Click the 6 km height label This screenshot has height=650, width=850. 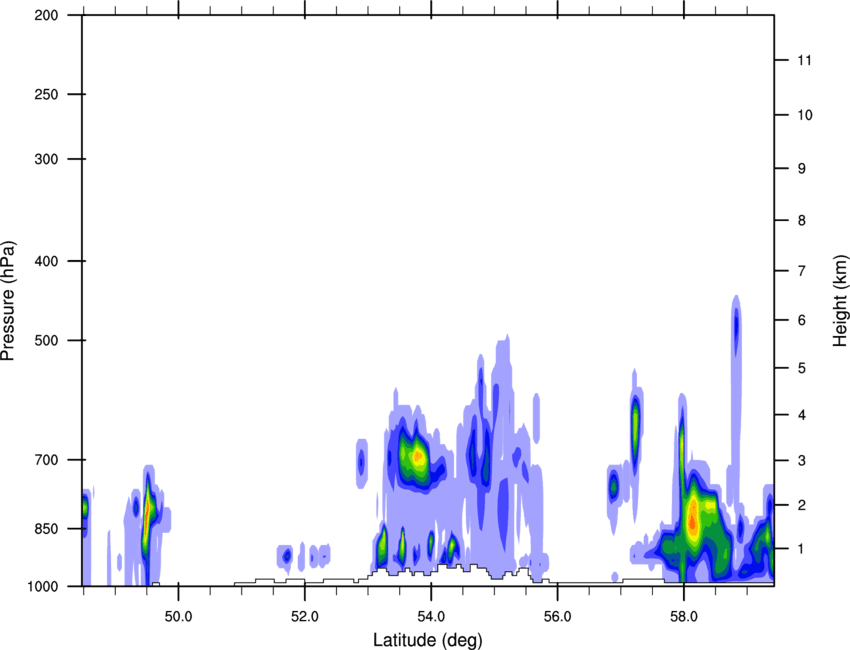(x=802, y=320)
